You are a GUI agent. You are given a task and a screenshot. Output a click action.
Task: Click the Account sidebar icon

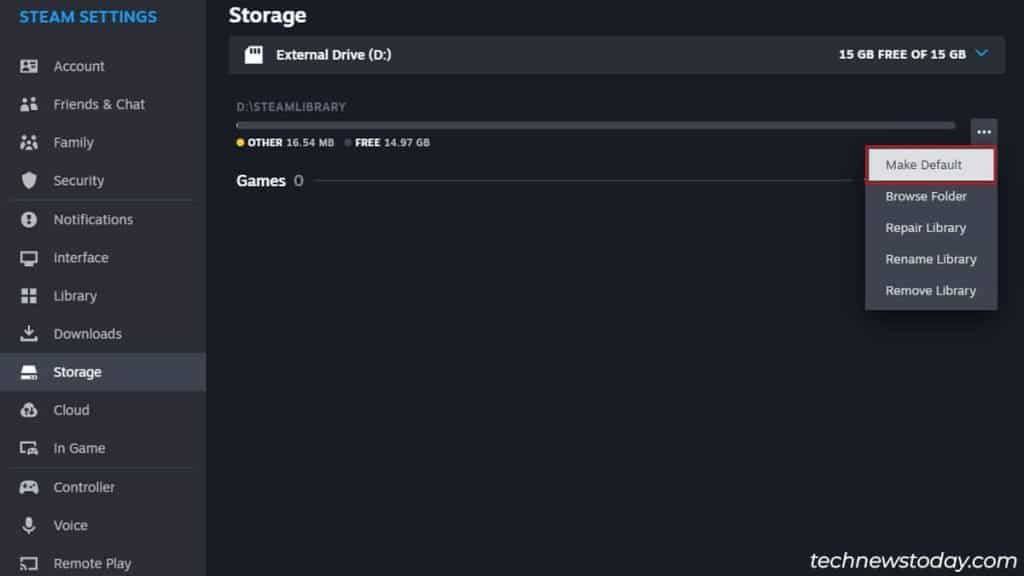pyautogui.click(x=29, y=66)
